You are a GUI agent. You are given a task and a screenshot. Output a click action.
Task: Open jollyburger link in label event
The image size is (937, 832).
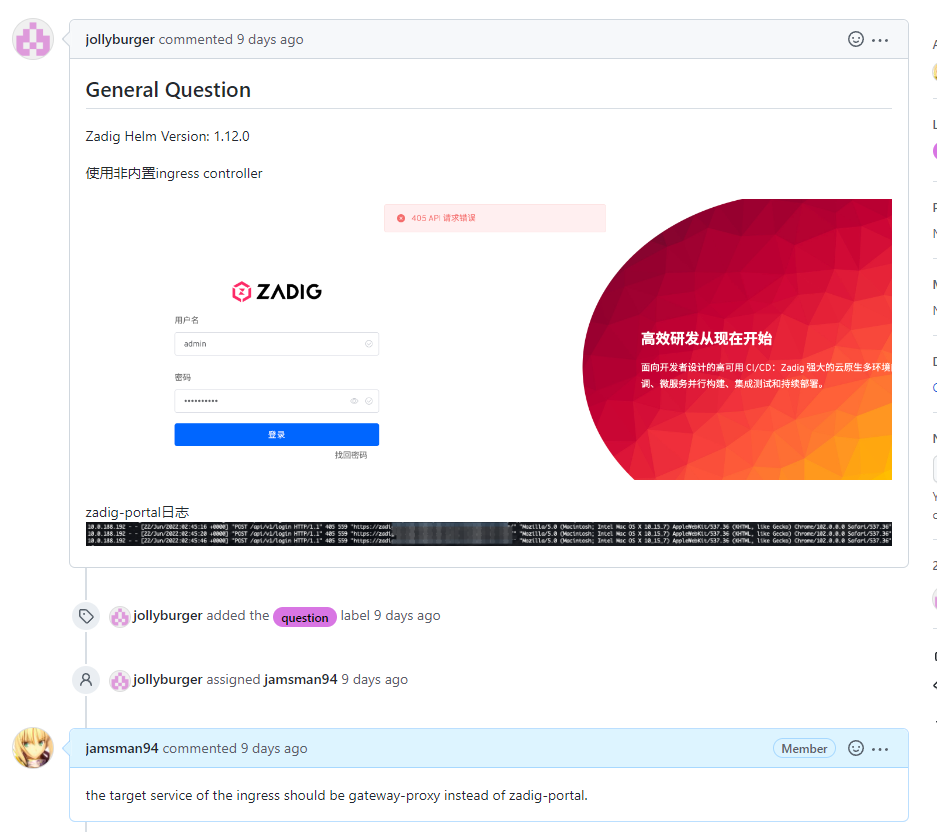coord(168,616)
